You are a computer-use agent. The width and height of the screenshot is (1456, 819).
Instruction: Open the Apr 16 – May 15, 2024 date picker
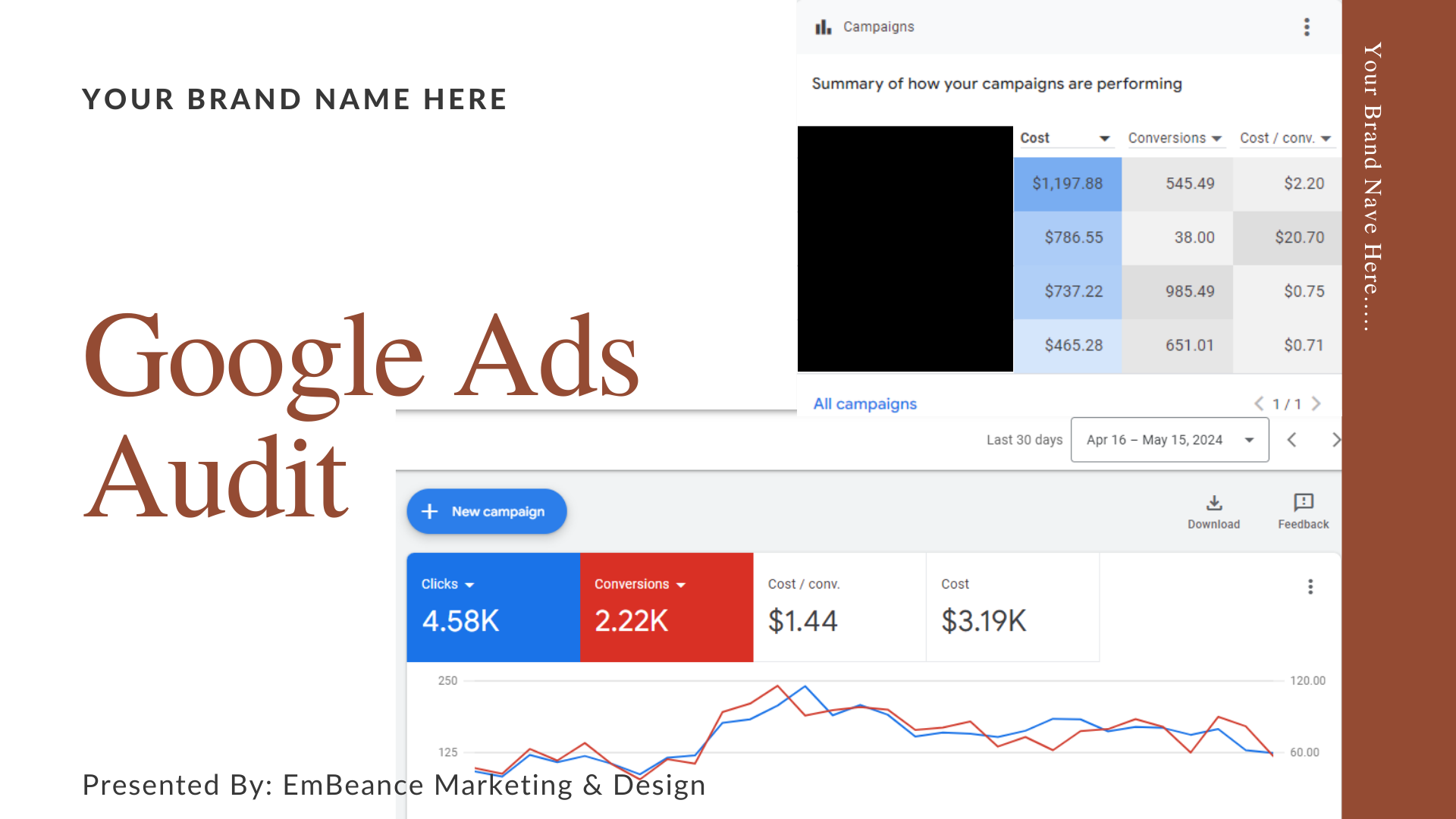[1169, 440]
